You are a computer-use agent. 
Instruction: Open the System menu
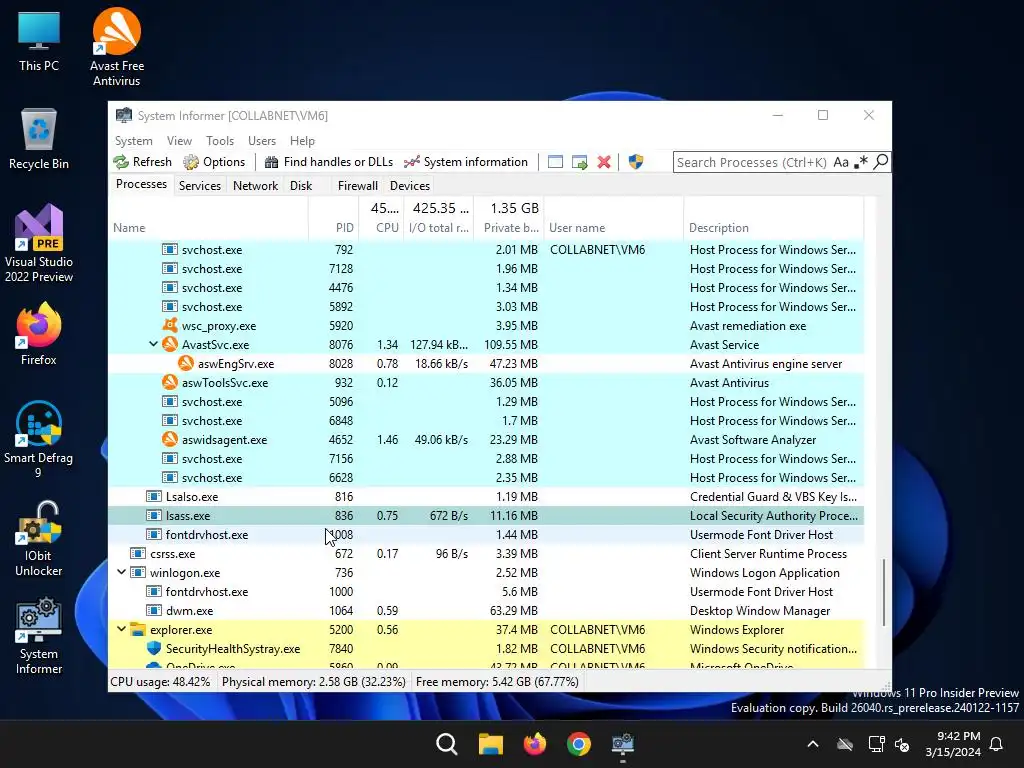point(133,141)
